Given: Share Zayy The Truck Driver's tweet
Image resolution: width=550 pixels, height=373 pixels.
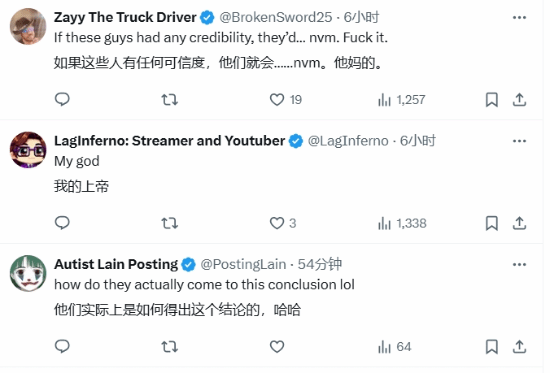Looking at the screenshot, I should point(519,100).
